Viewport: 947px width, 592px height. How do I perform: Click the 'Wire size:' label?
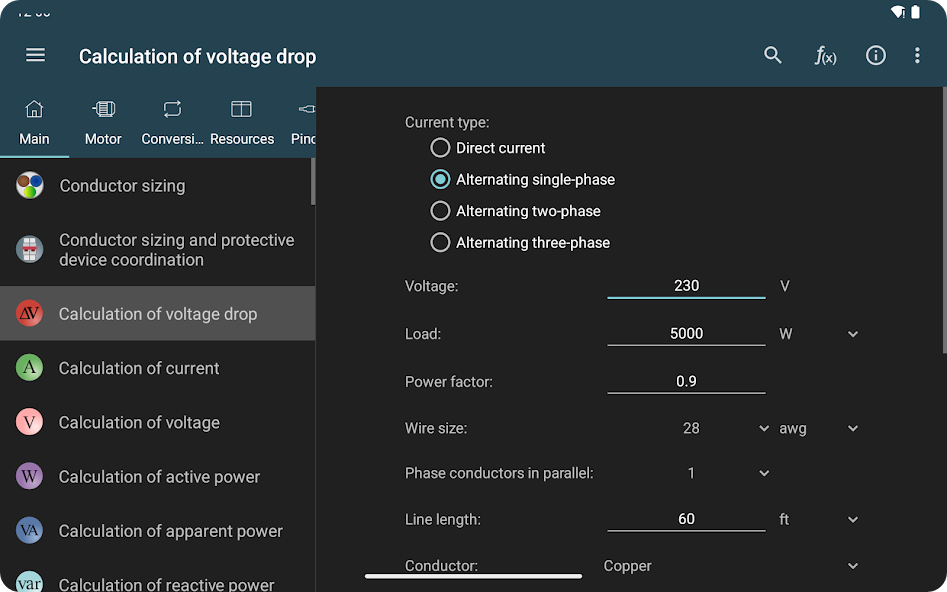pos(436,428)
